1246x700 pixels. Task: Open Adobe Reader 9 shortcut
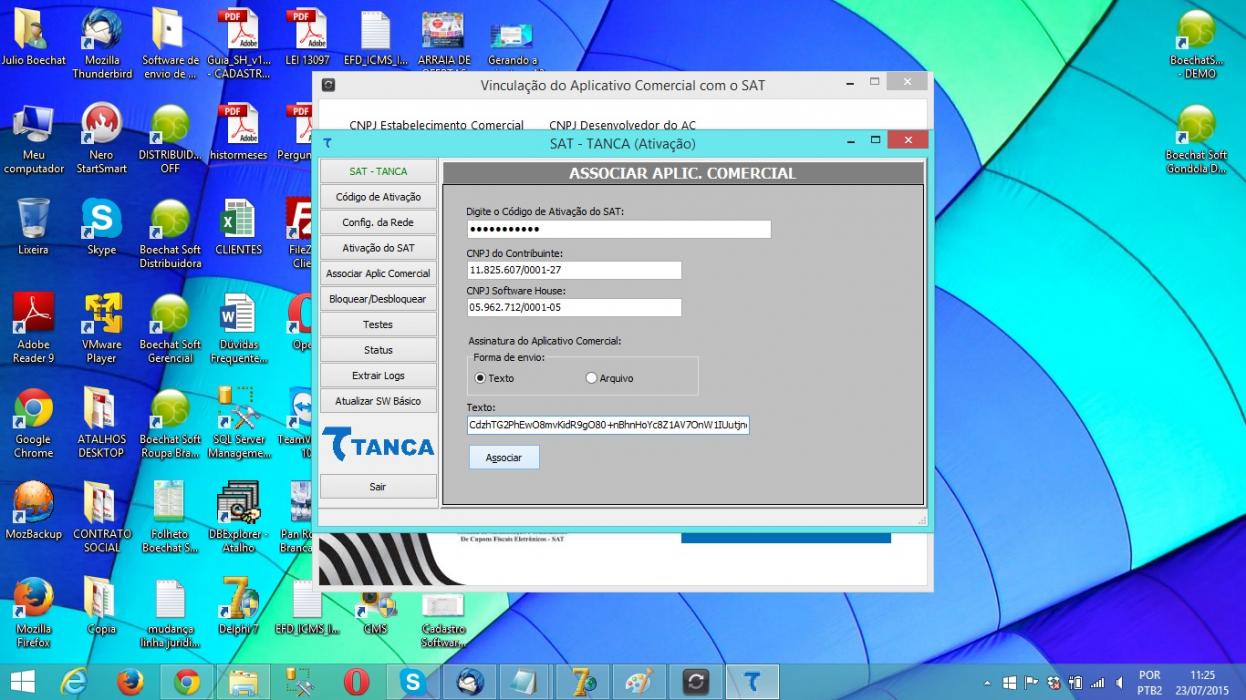point(33,328)
